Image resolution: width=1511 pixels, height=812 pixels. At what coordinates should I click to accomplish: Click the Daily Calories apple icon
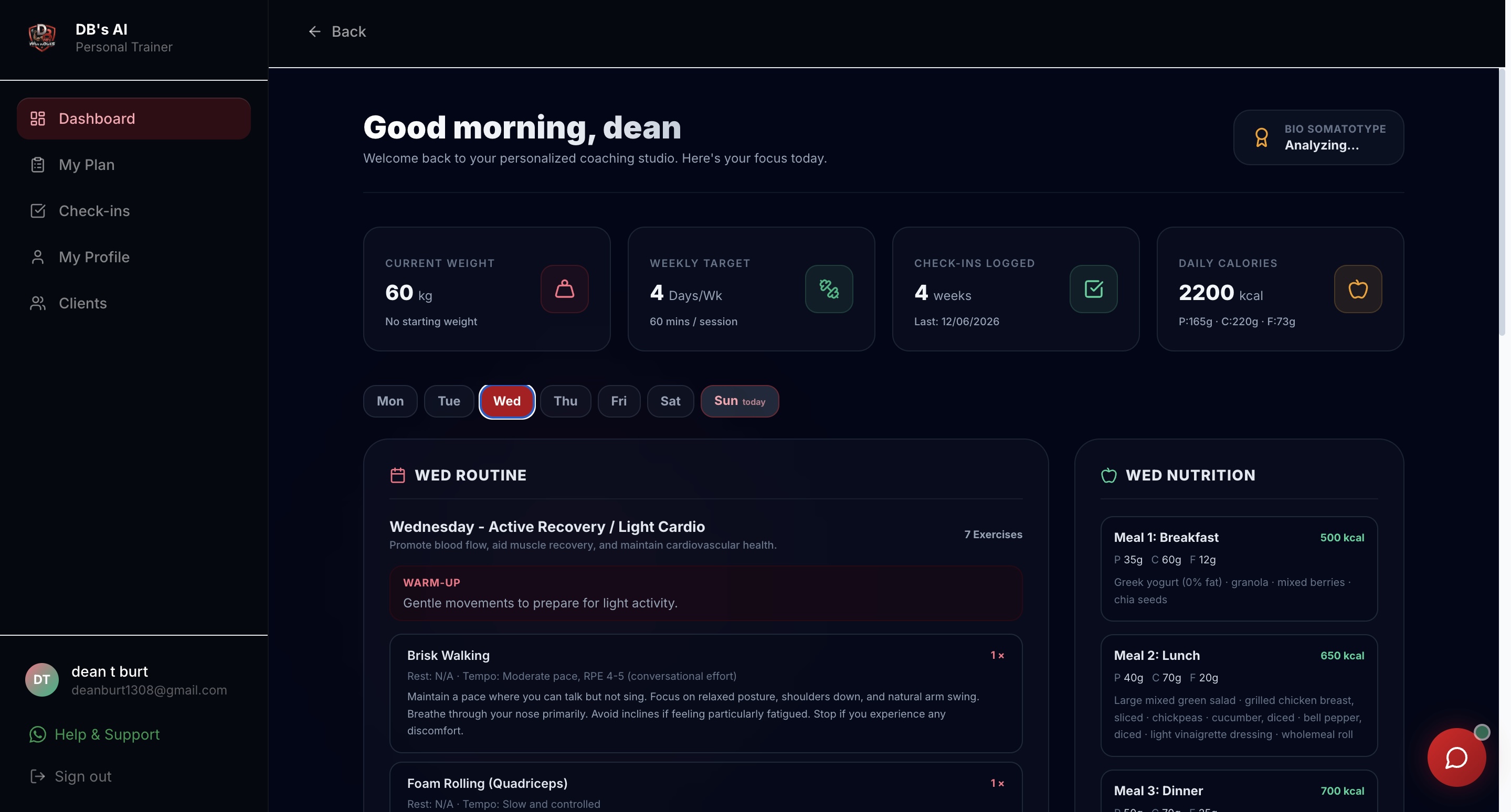tap(1358, 289)
